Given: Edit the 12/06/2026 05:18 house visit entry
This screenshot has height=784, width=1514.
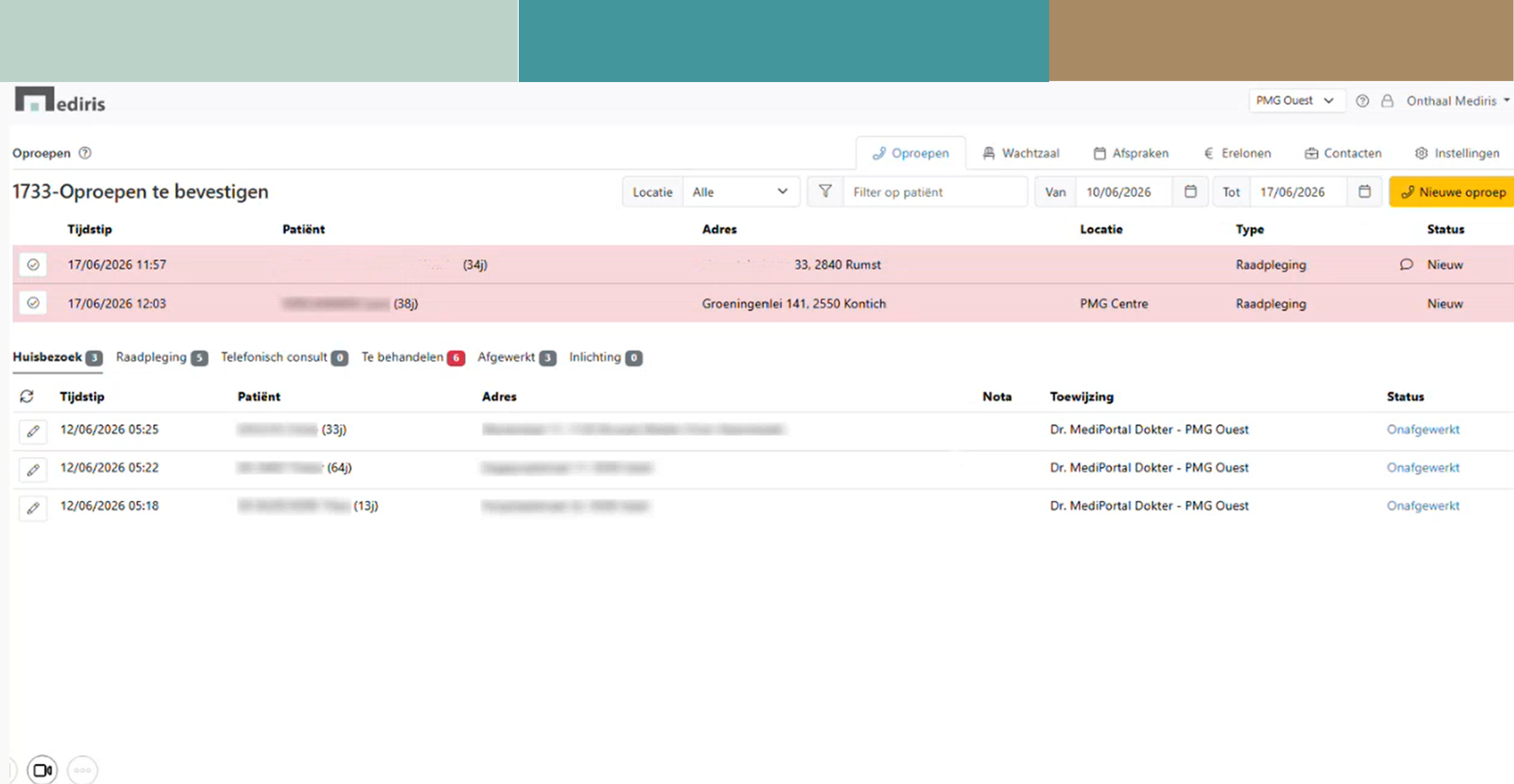Looking at the screenshot, I should tap(33, 508).
